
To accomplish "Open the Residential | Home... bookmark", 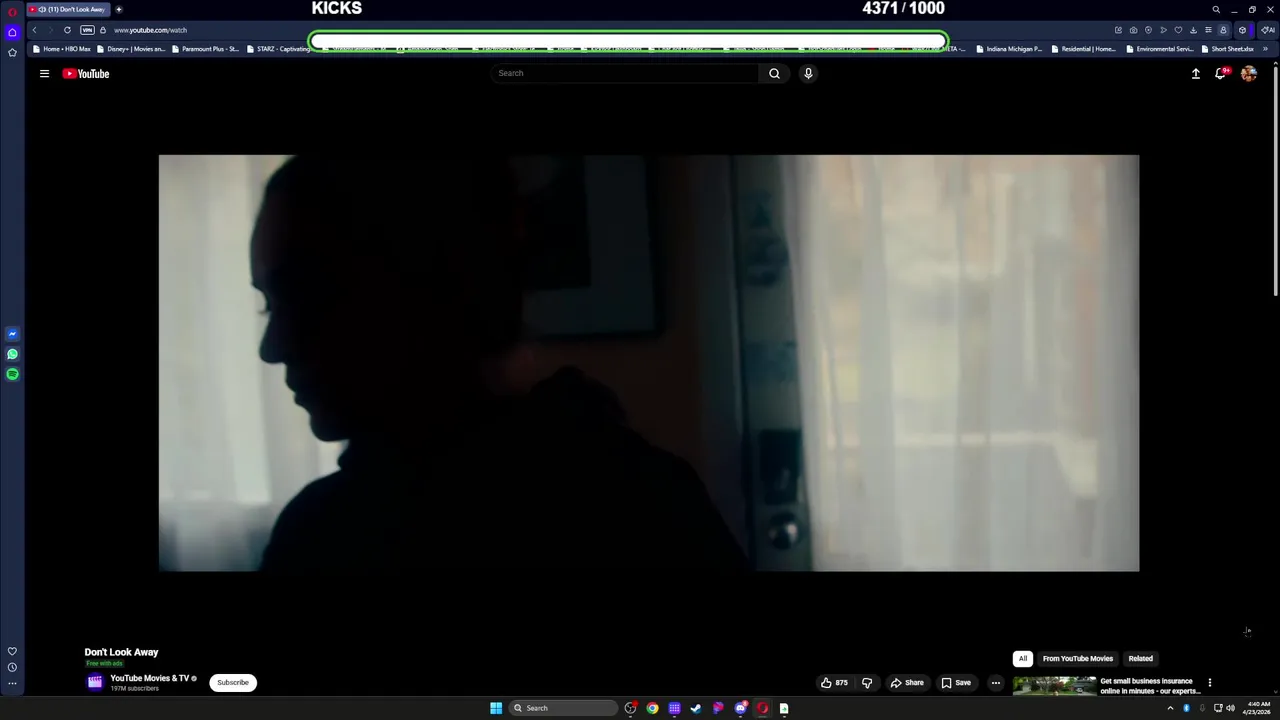I will click(x=1083, y=49).
